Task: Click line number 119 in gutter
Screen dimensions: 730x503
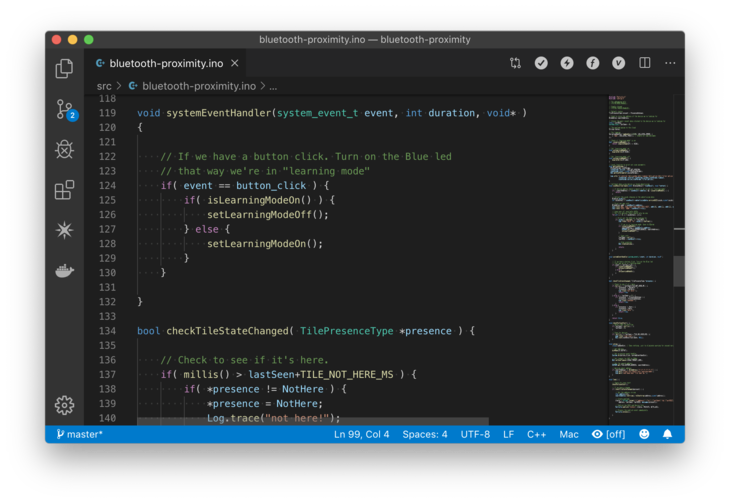Action: tap(107, 113)
